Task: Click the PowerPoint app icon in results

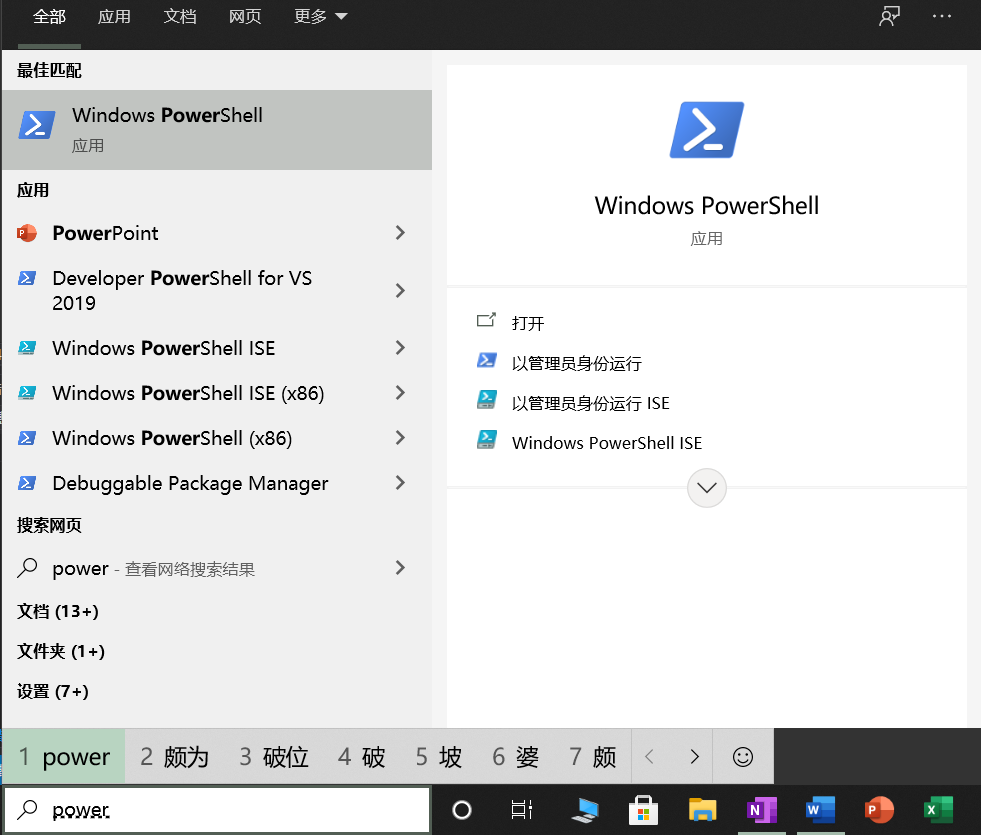Action: tap(27, 233)
